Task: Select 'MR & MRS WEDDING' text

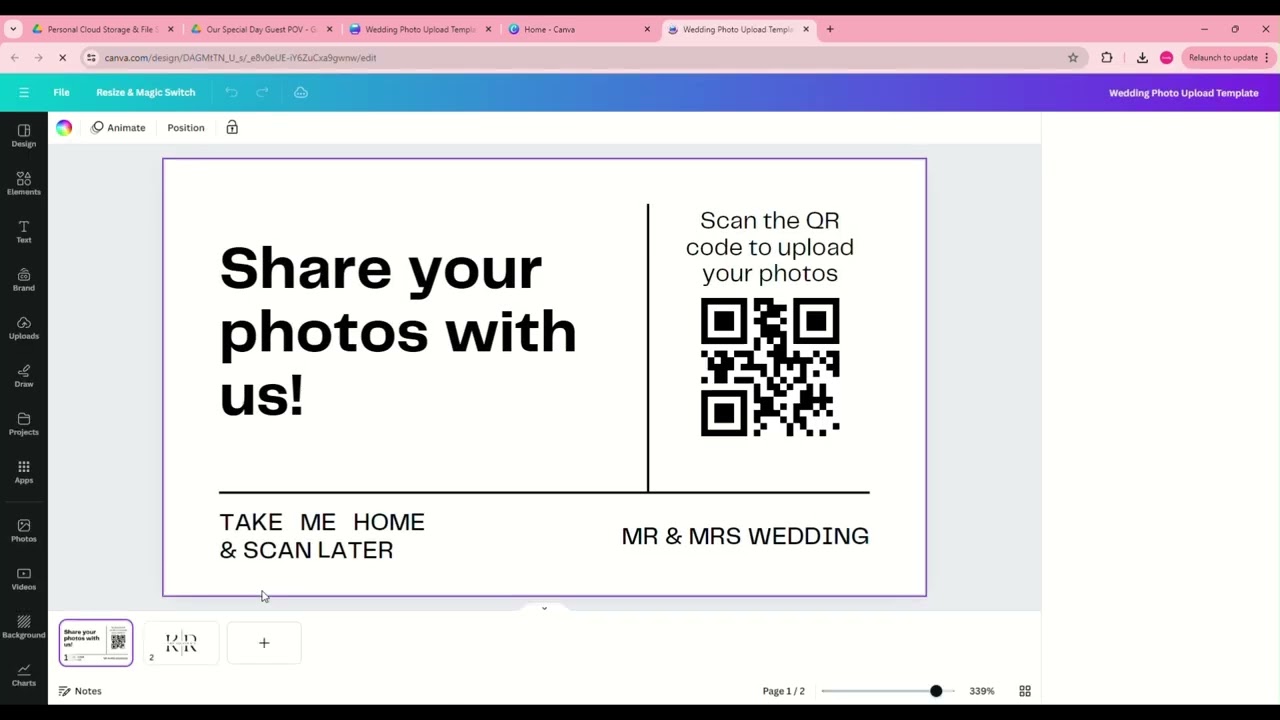Action: [745, 536]
